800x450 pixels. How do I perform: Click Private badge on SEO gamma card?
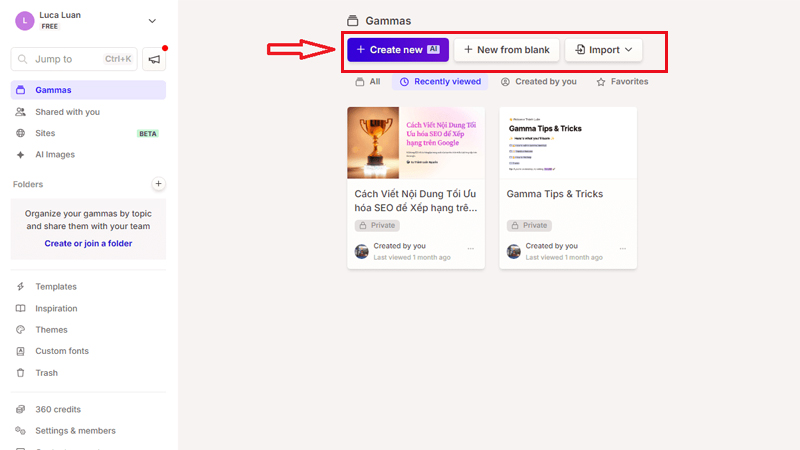377,226
